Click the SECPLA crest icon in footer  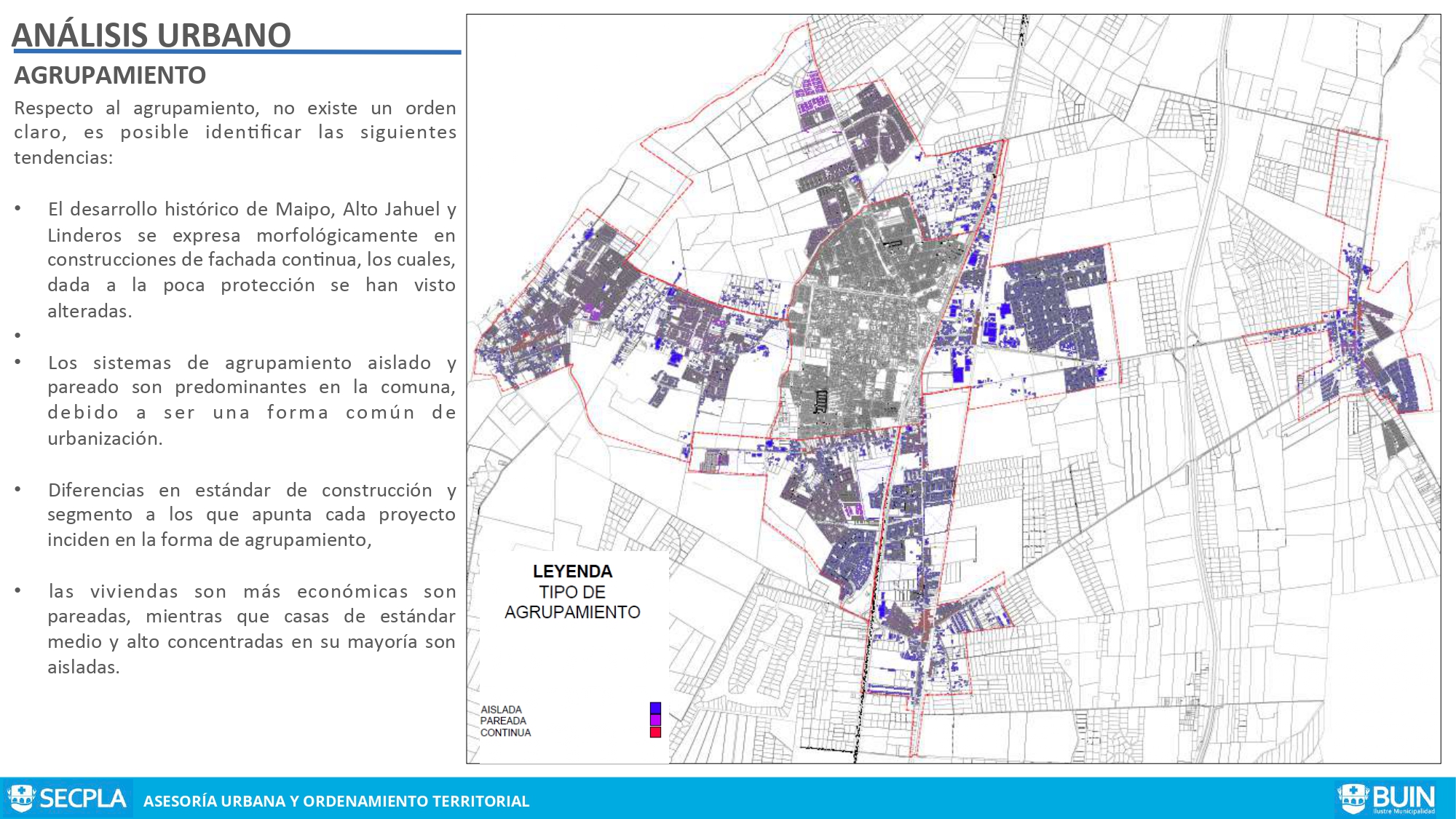click(x=21, y=798)
